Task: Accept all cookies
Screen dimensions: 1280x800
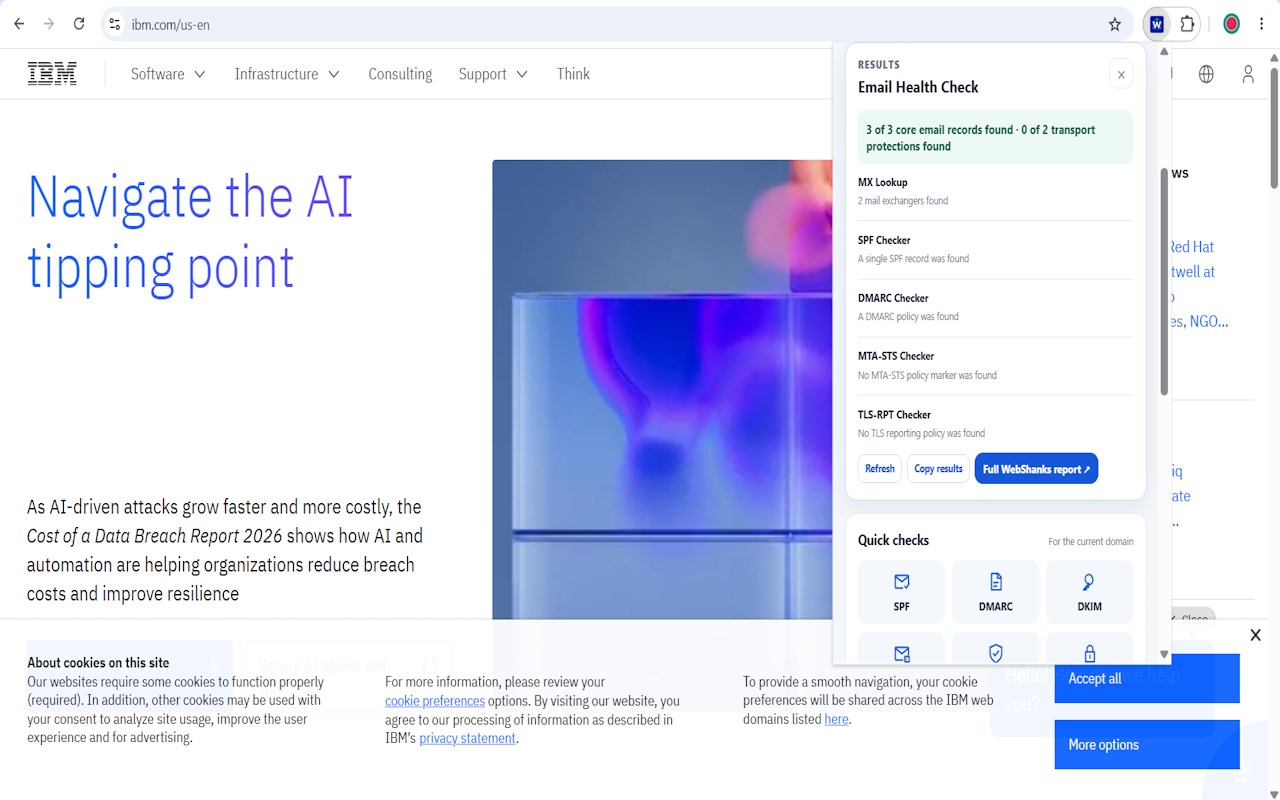Action: point(1147,679)
